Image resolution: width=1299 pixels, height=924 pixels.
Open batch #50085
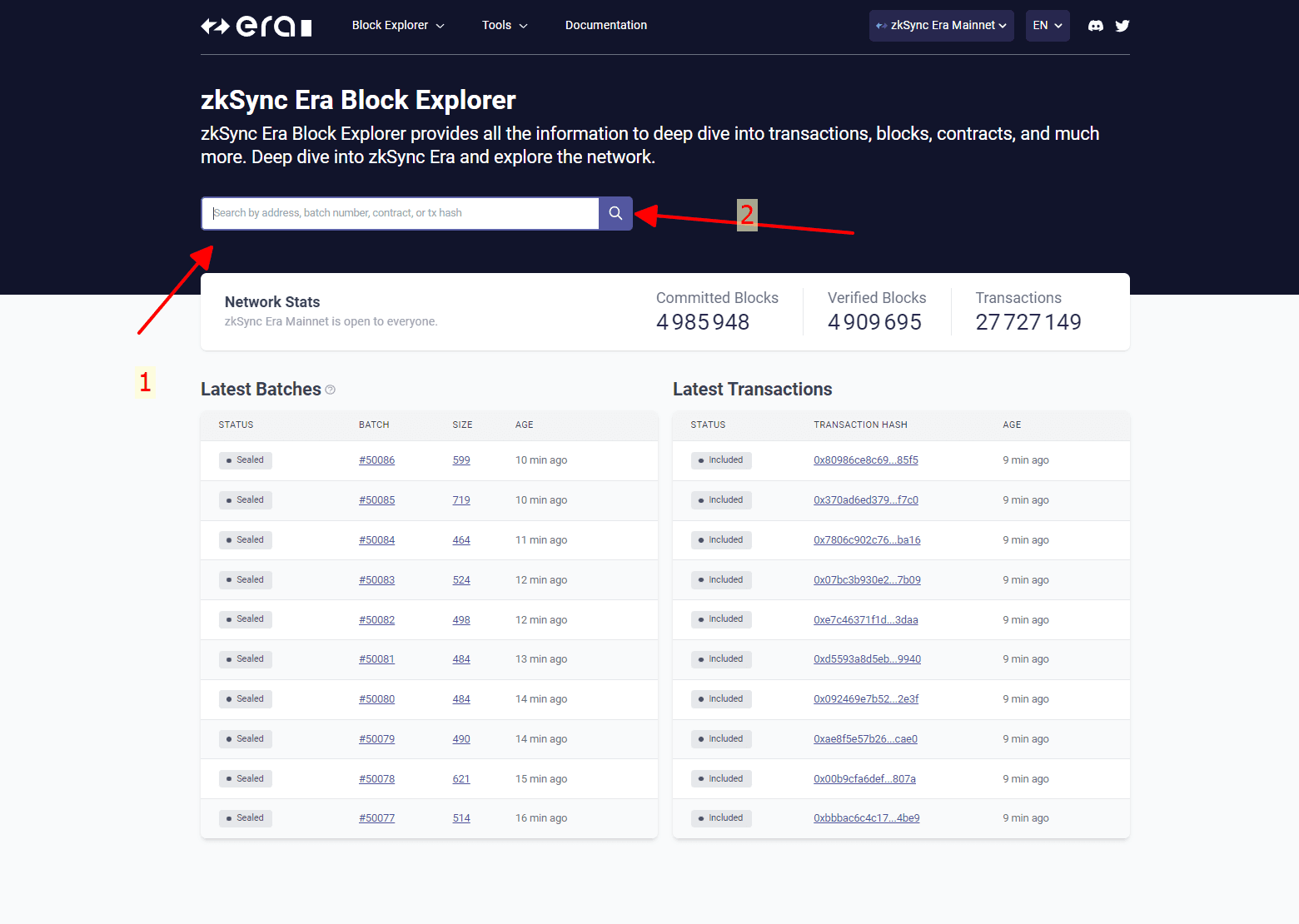point(377,500)
